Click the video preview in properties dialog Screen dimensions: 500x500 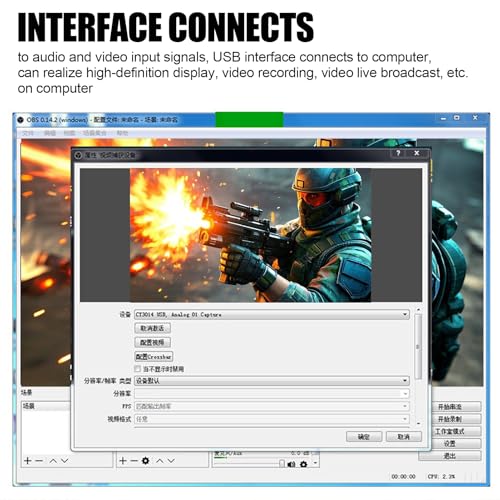pyautogui.click(x=251, y=235)
